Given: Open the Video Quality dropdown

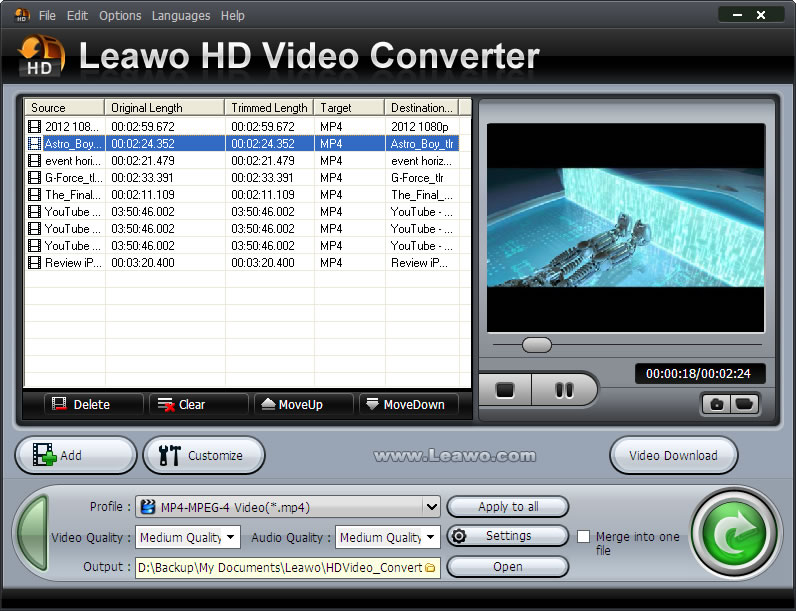Looking at the screenshot, I should point(231,537).
